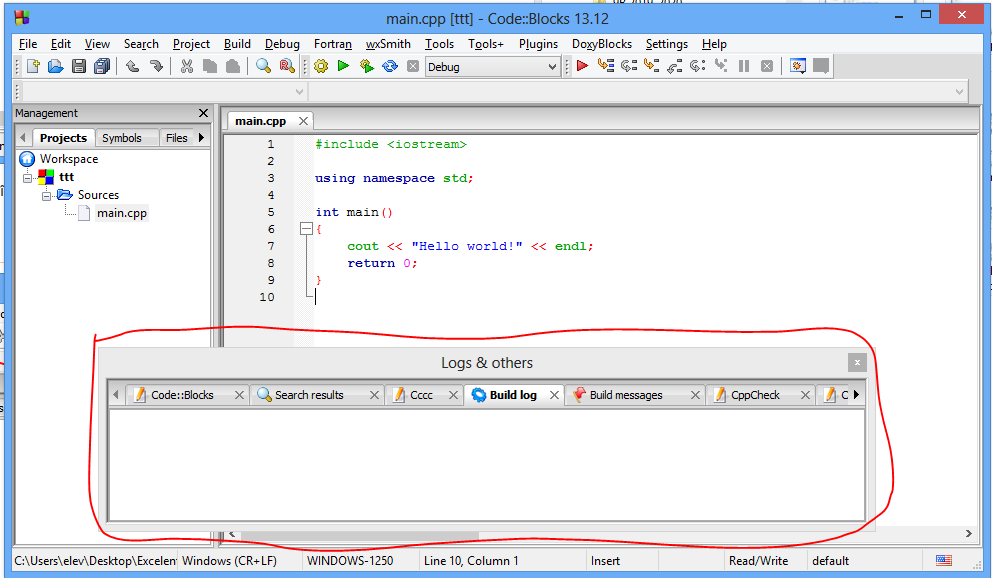This screenshot has width=992, height=578.
Task: Show more Management tabs with right arrow
Action: pos(202,137)
